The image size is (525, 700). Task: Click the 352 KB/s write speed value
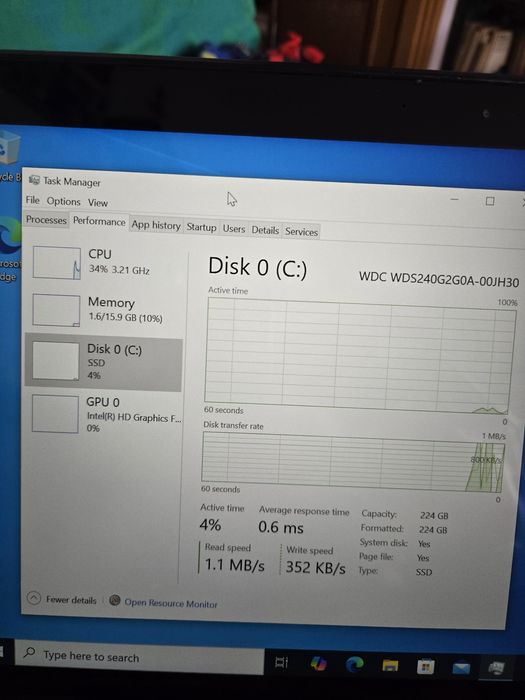[316, 567]
